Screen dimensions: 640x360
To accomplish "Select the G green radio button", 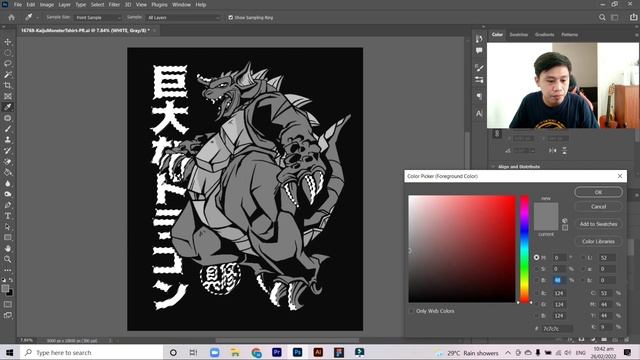I will coord(536,304).
